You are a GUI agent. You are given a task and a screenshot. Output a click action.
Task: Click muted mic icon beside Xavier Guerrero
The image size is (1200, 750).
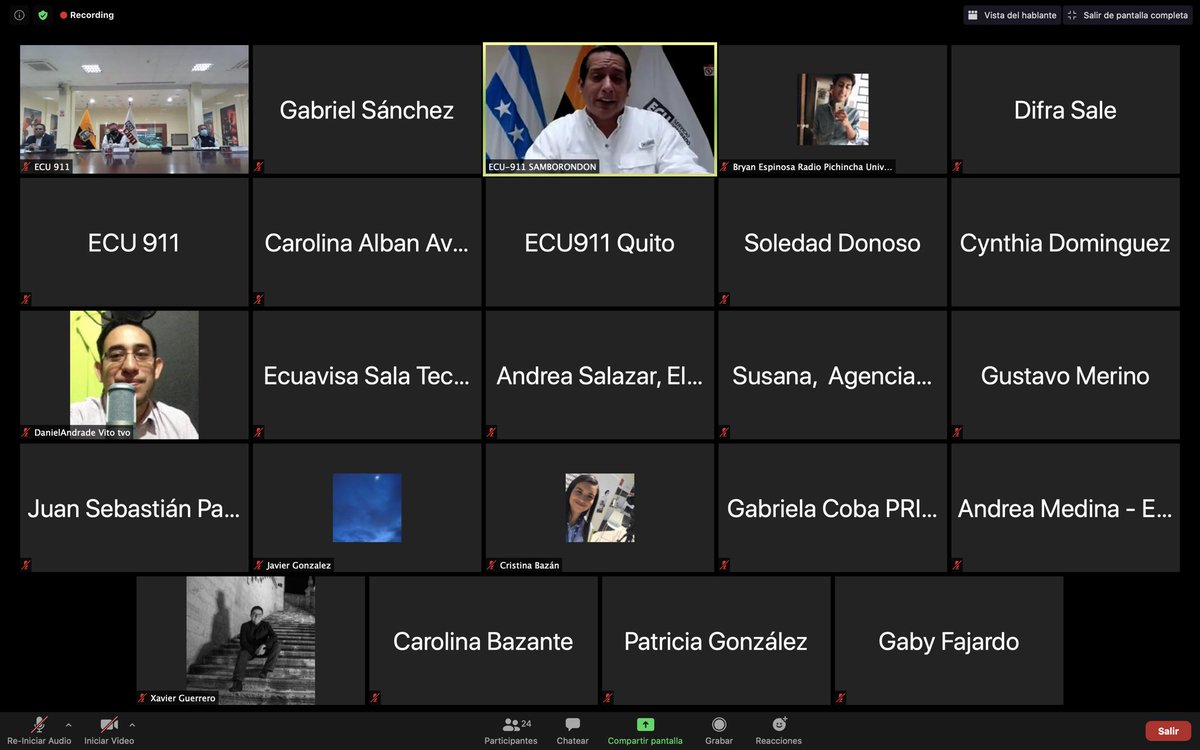click(x=142, y=698)
